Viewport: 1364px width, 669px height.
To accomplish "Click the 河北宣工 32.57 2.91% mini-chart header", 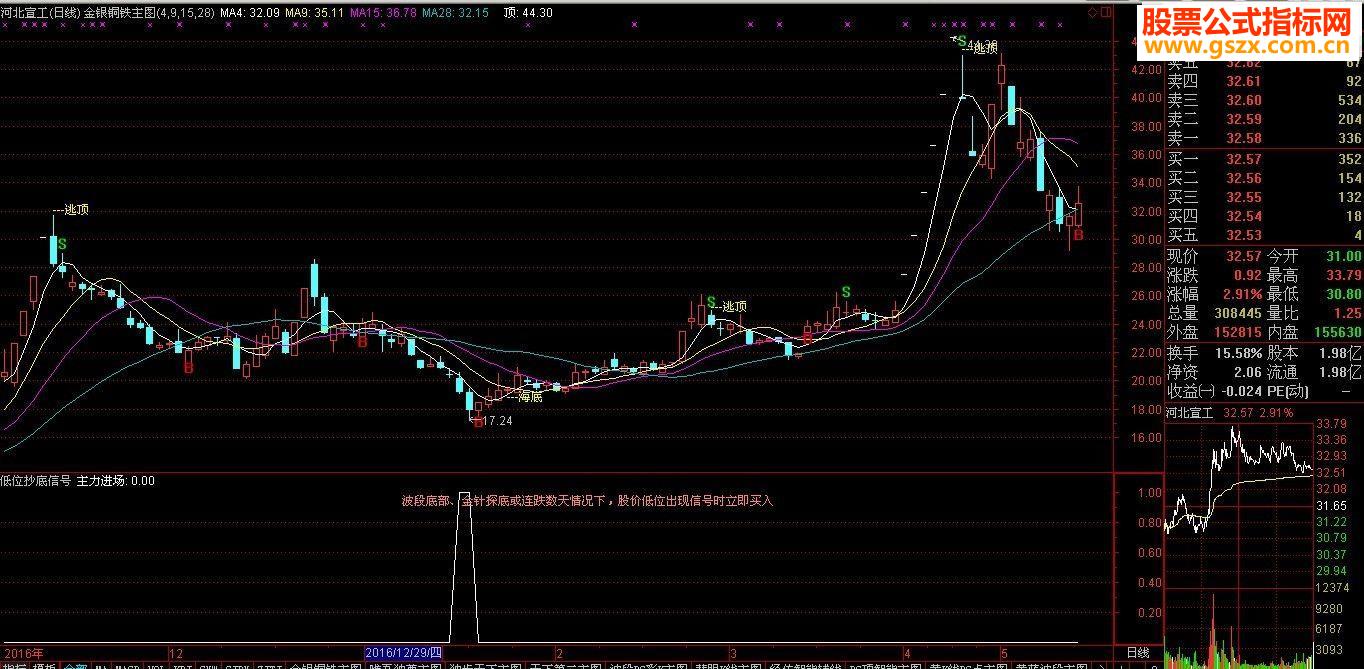I will pyautogui.click(x=1229, y=412).
